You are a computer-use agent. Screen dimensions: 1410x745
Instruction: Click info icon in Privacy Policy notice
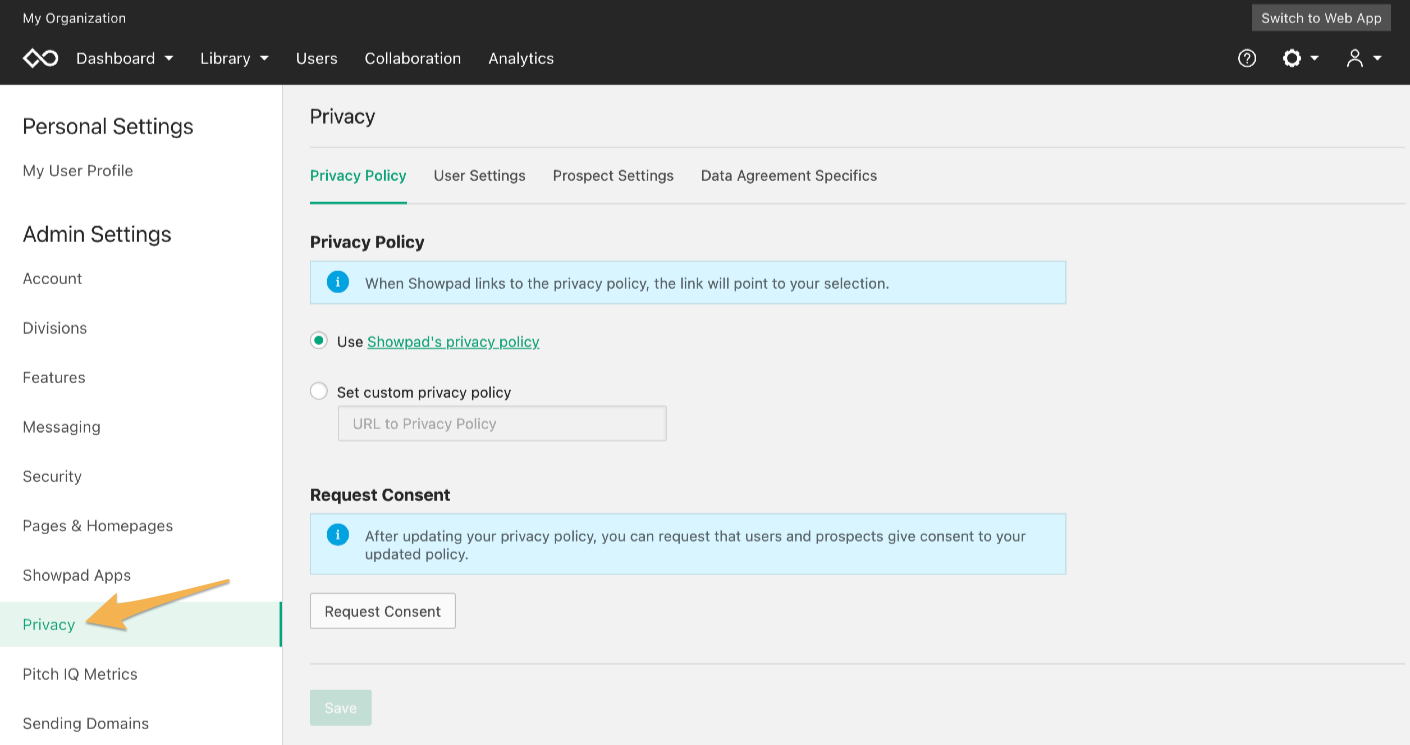coord(338,282)
